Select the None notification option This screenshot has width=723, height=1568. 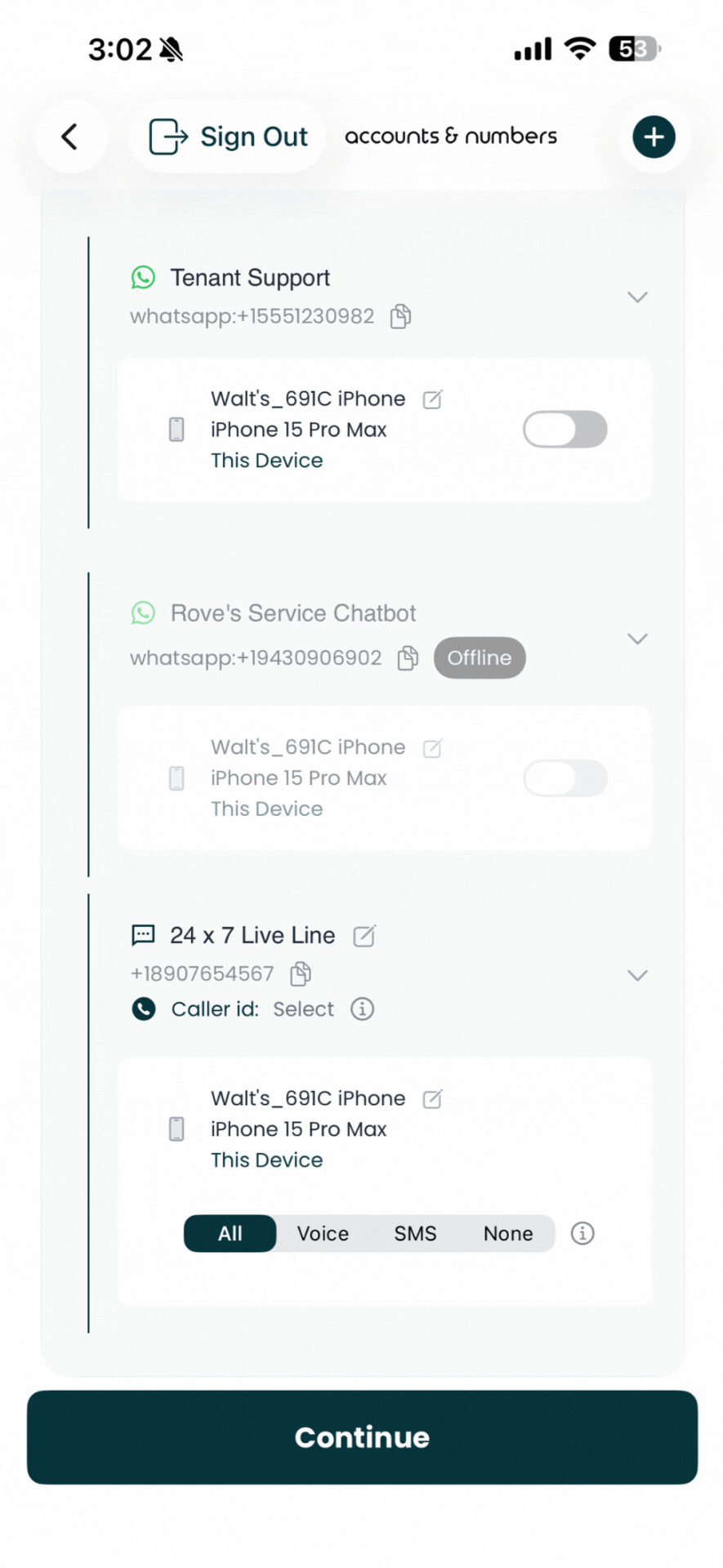pyautogui.click(x=507, y=1233)
